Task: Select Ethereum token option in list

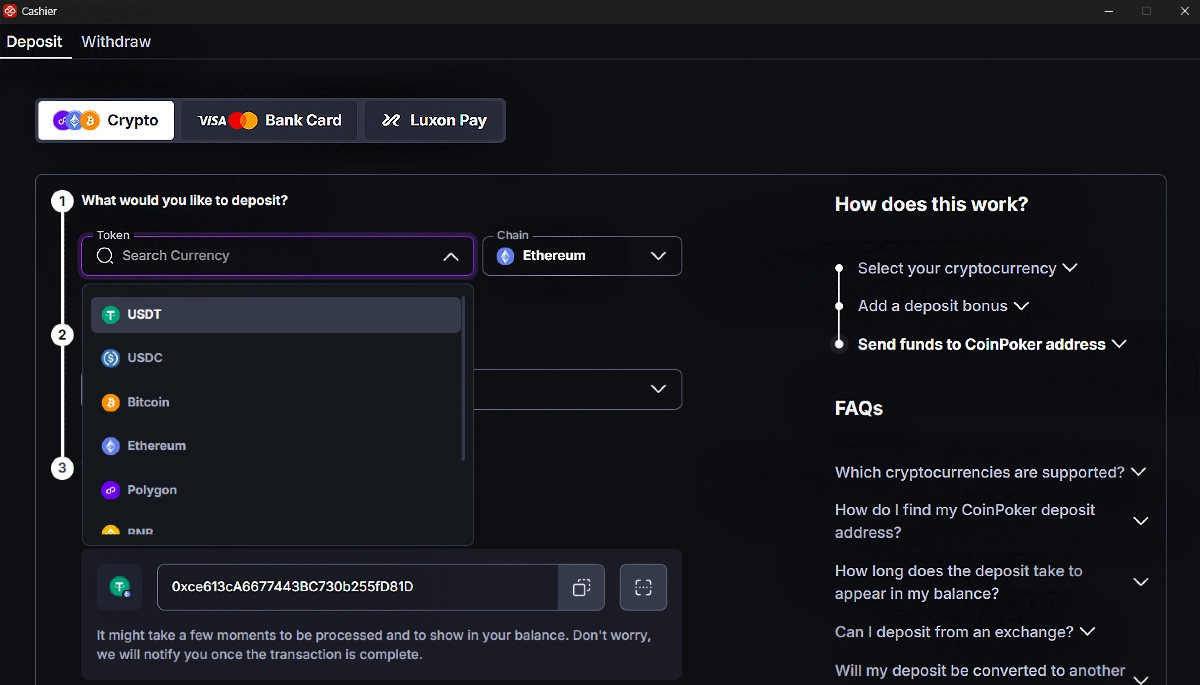Action: point(275,446)
